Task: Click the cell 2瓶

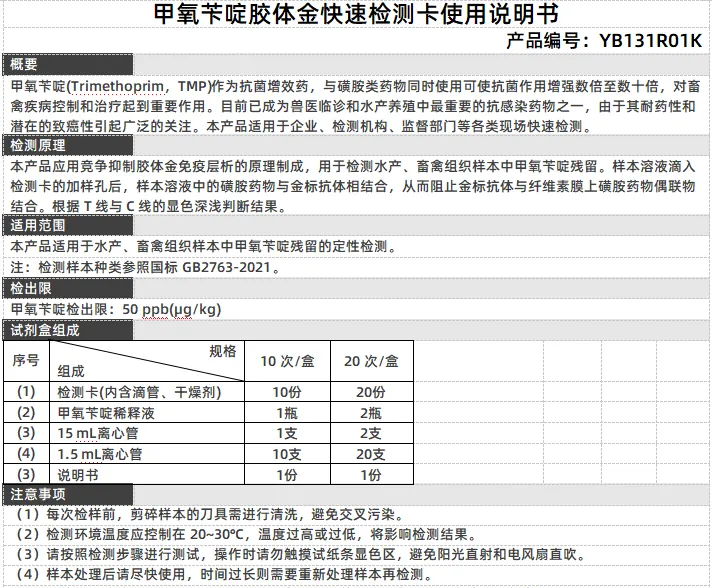Action: pyautogui.click(x=371, y=413)
